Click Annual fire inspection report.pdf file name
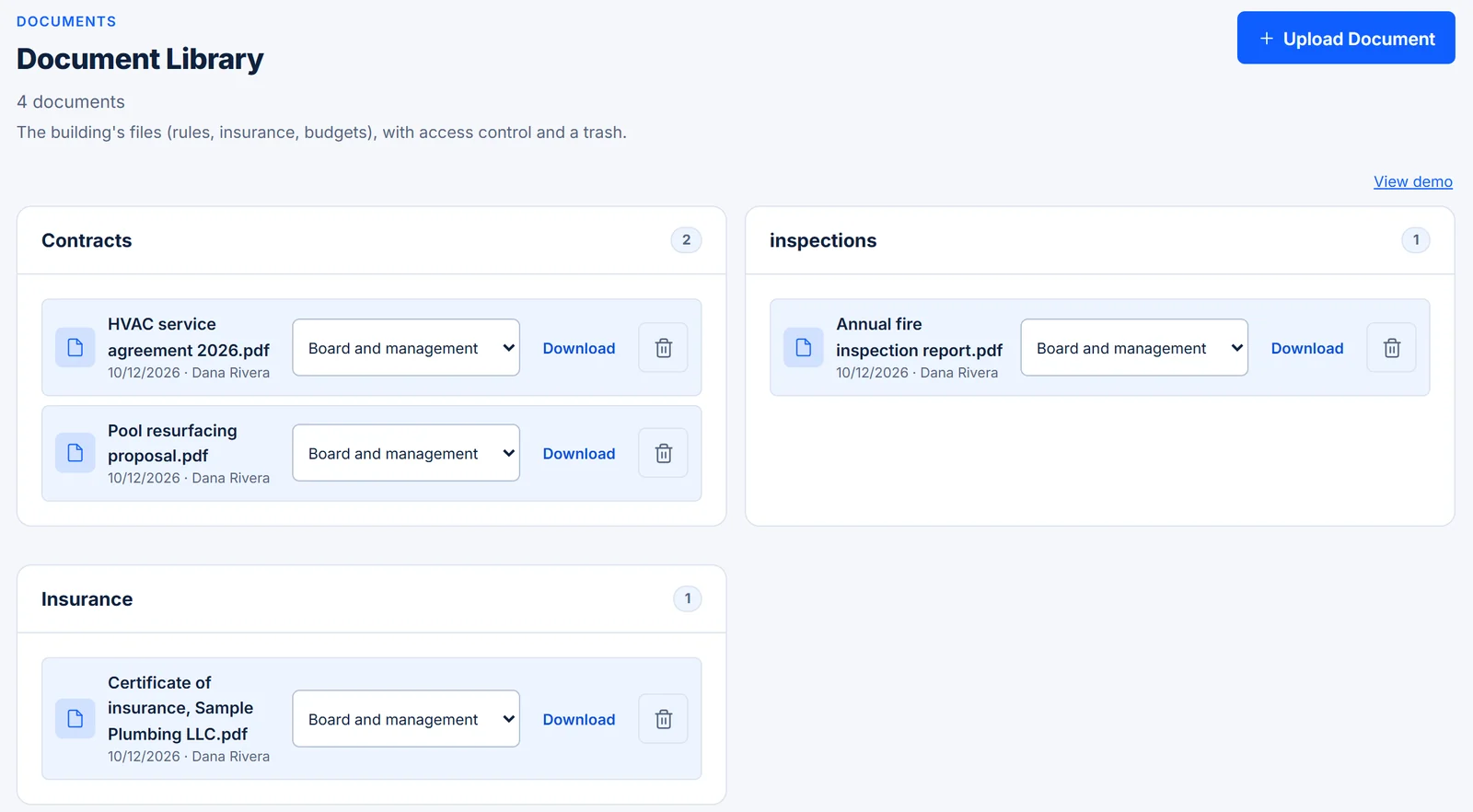This screenshot has height=812, width=1473. pyautogui.click(x=919, y=337)
